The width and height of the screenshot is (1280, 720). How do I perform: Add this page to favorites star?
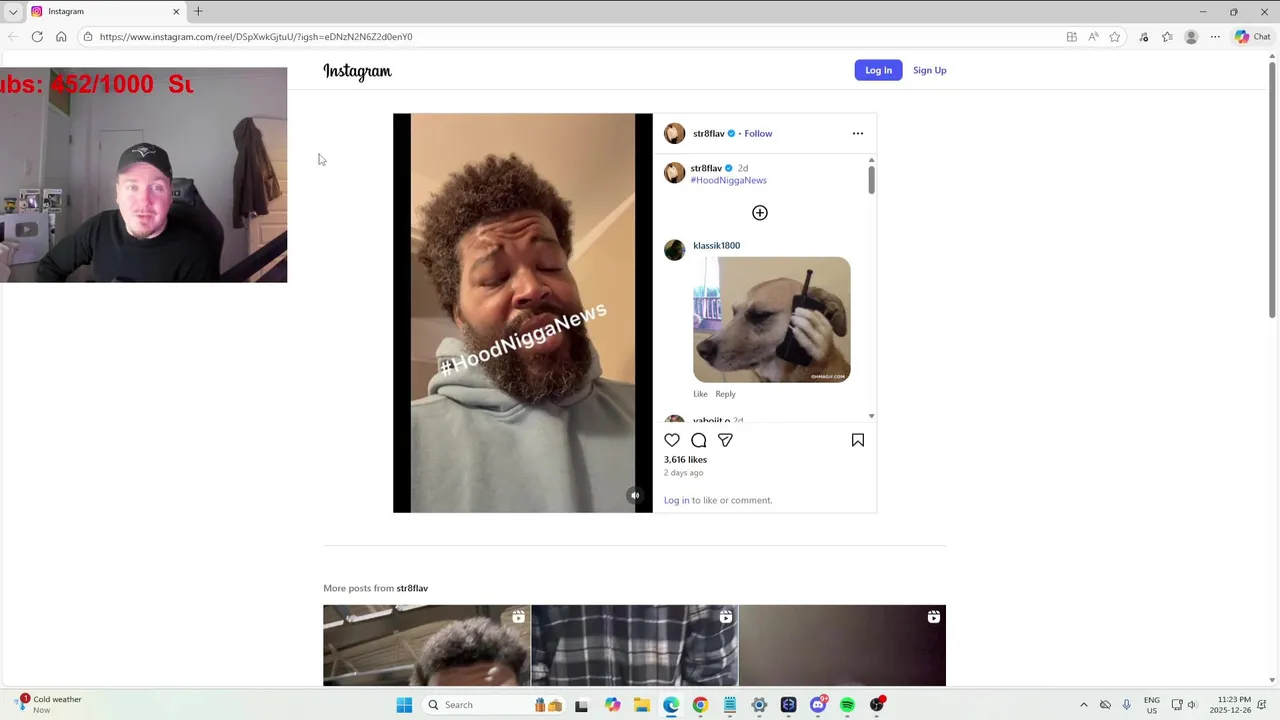click(x=1115, y=37)
